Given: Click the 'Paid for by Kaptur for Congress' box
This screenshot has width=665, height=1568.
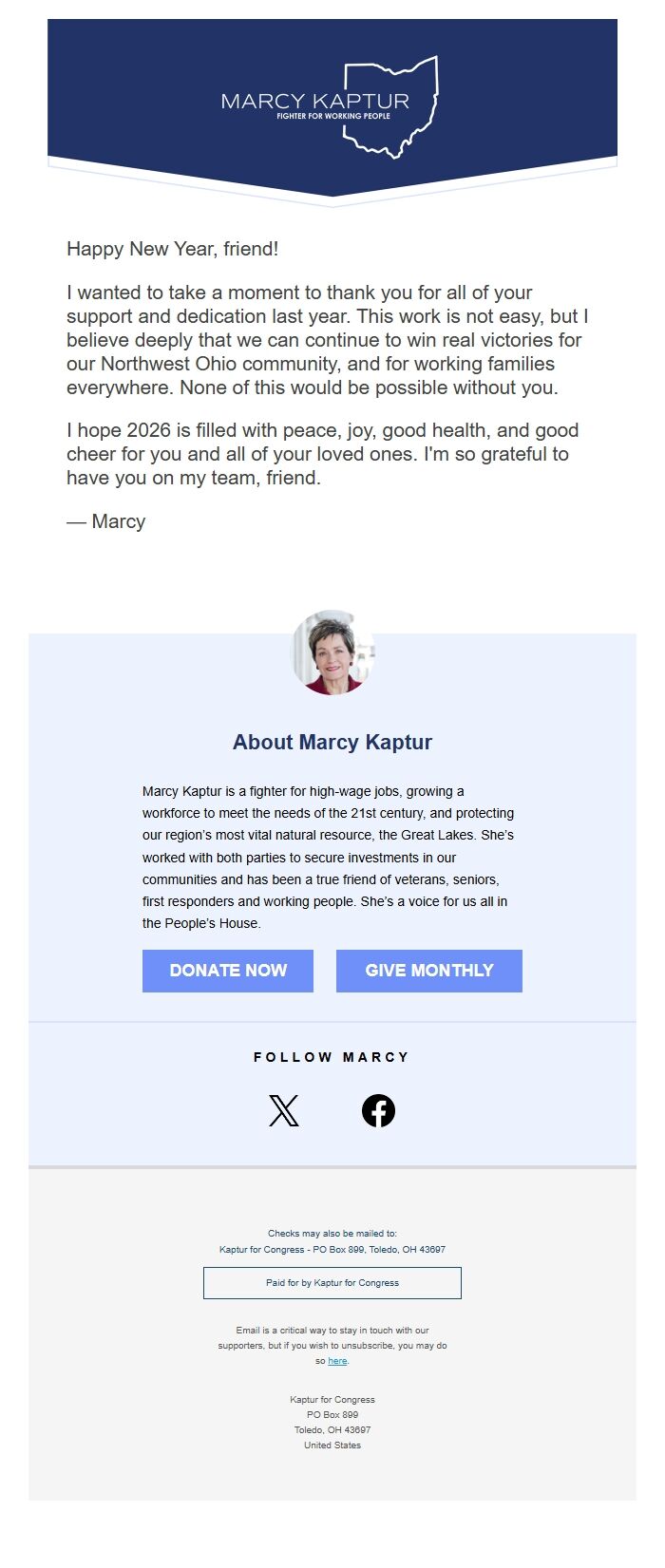Looking at the screenshot, I should [x=332, y=1282].
